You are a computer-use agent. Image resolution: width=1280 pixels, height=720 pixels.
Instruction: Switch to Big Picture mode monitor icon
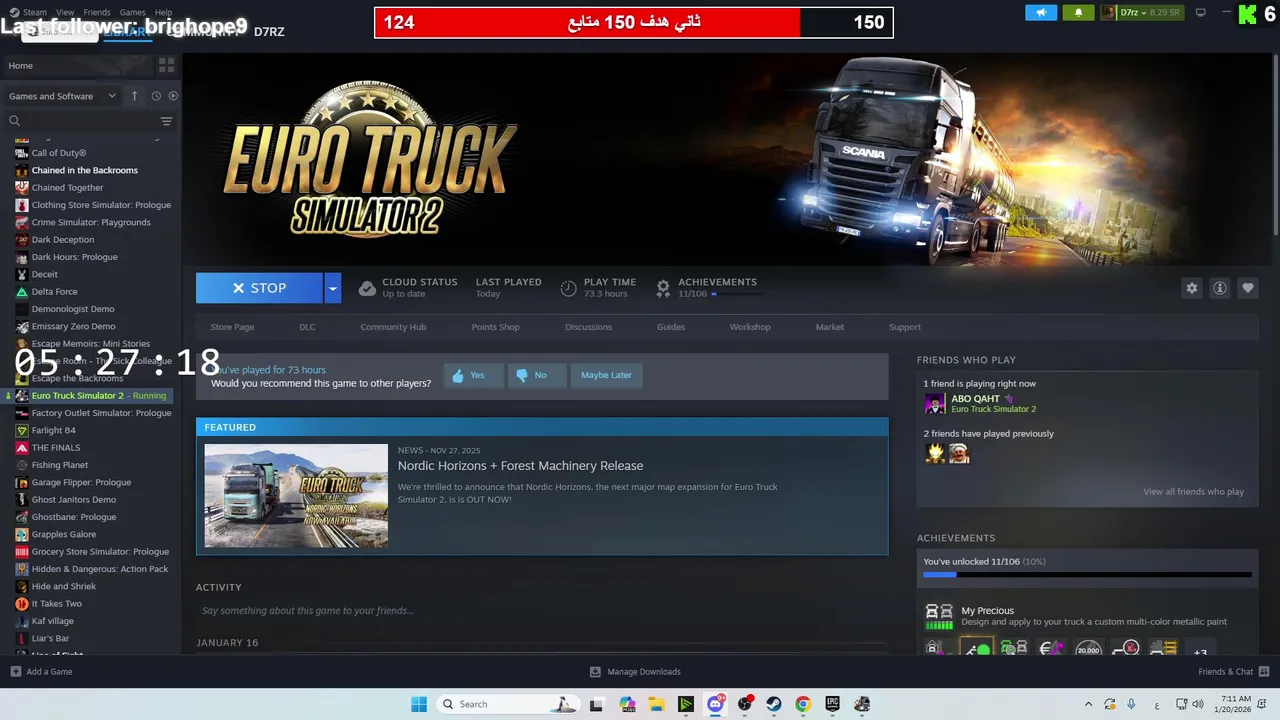pyautogui.click(x=1201, y=13)
